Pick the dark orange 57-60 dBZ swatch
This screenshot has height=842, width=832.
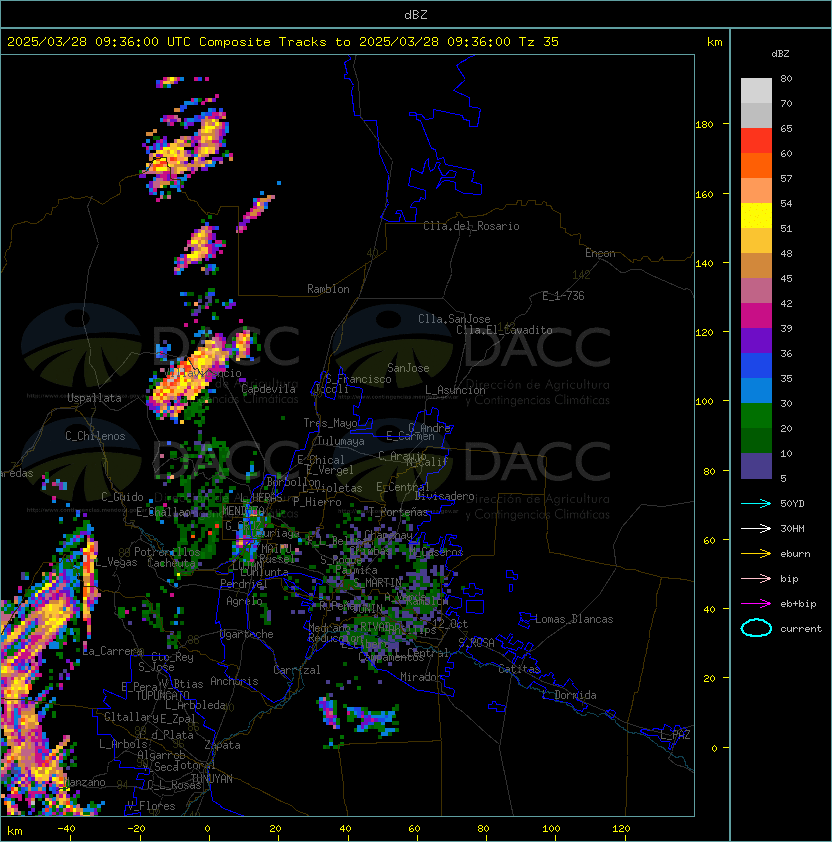pyautogui.click(x=756, y=165)
